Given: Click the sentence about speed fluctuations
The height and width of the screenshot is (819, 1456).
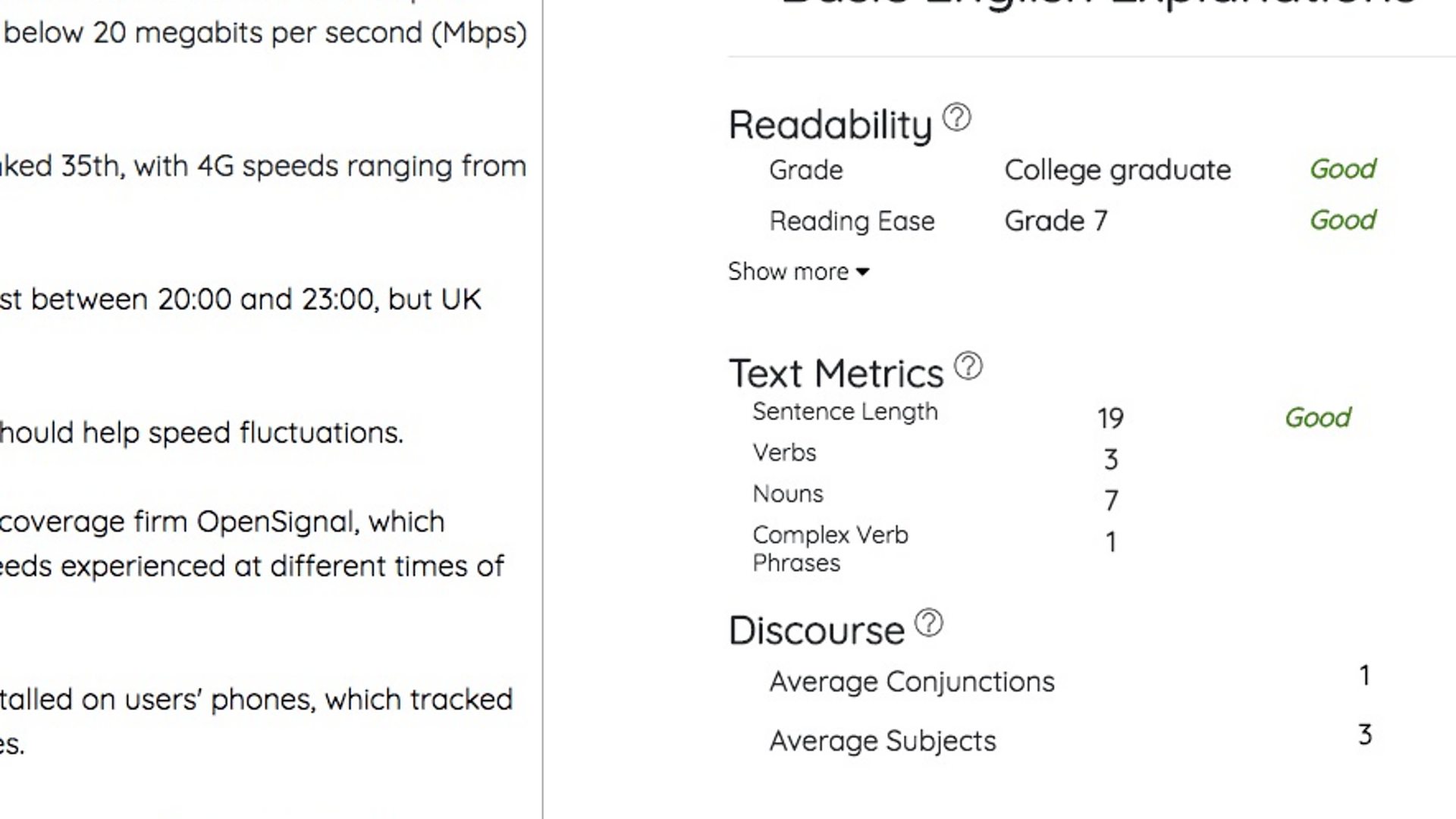Looking at the screenshot, I should tap(201, 433).
